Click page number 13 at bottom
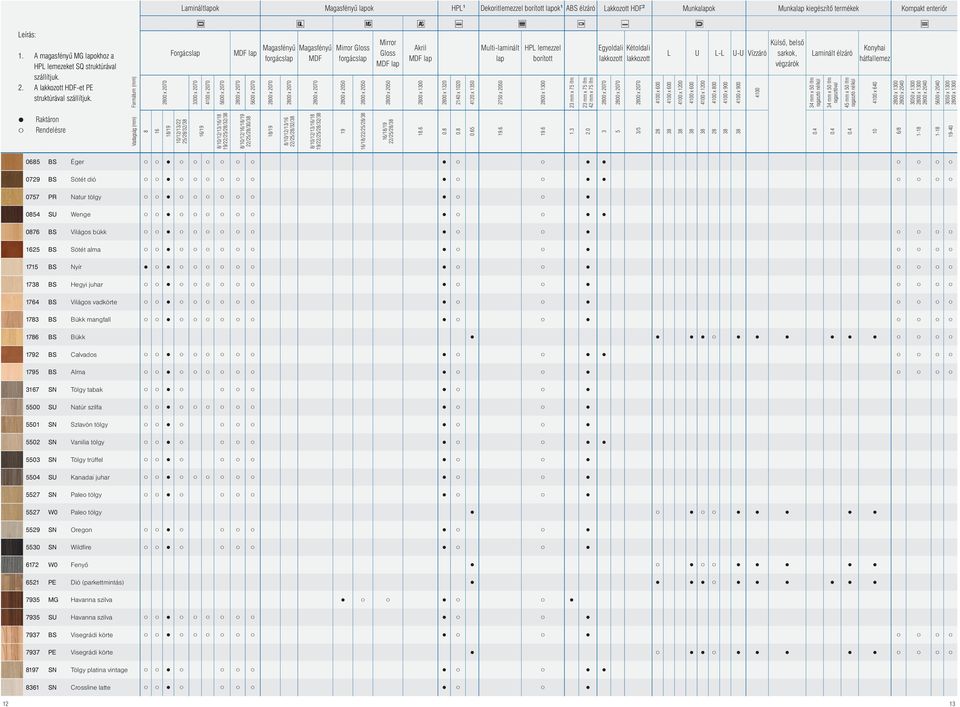Screen dimensions: 960x707 (952, 704)
